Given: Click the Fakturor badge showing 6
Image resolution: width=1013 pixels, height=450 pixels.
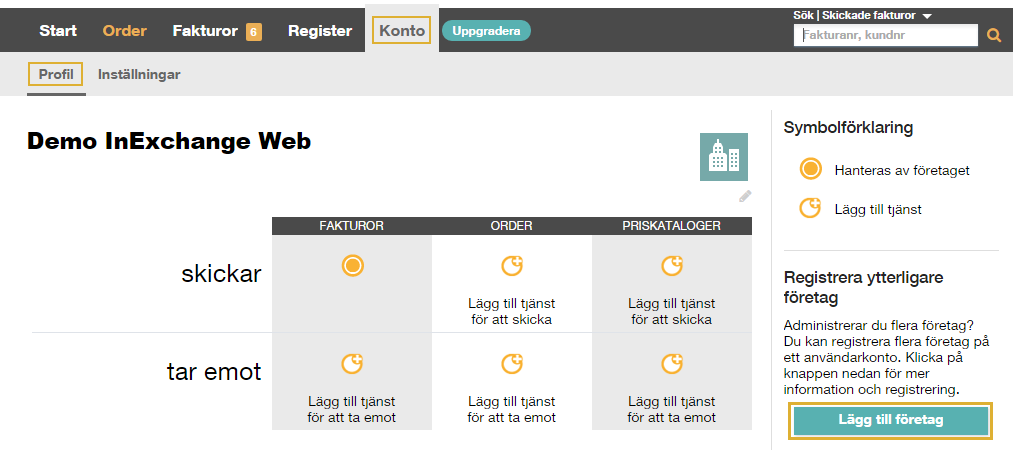Looking at the screenshot, I should pyautogui.click(x=254, y=32).
